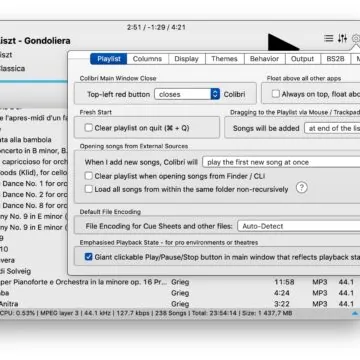Uncheck Giant clickable Play/Pause/Stop button option

tap(88, 257)
